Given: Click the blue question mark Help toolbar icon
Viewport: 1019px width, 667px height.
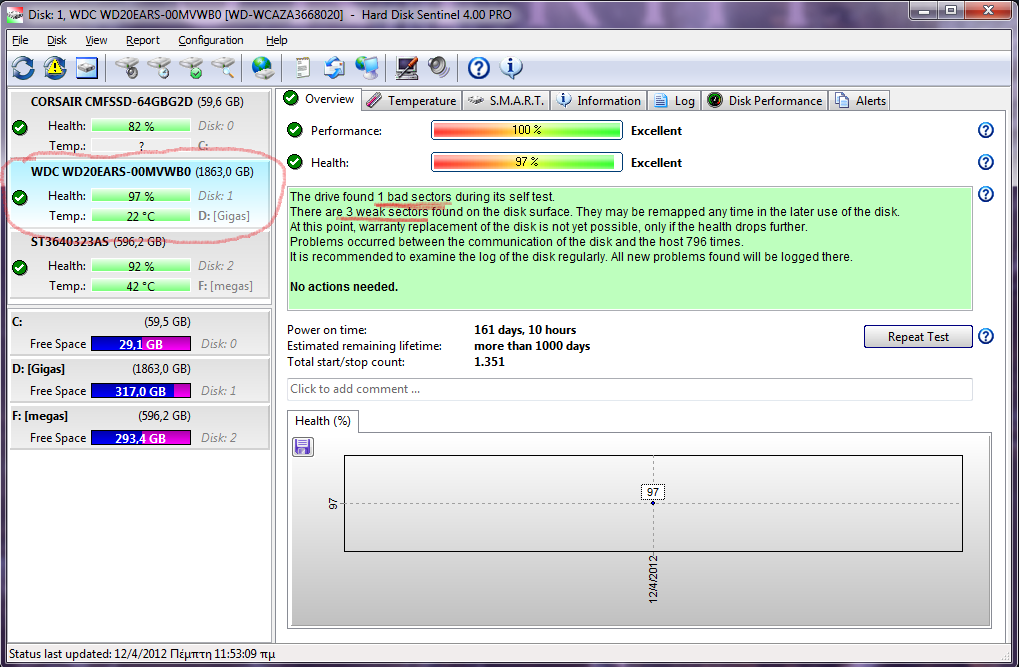Looking at the screenshot, I should click(x=479, y=68).
